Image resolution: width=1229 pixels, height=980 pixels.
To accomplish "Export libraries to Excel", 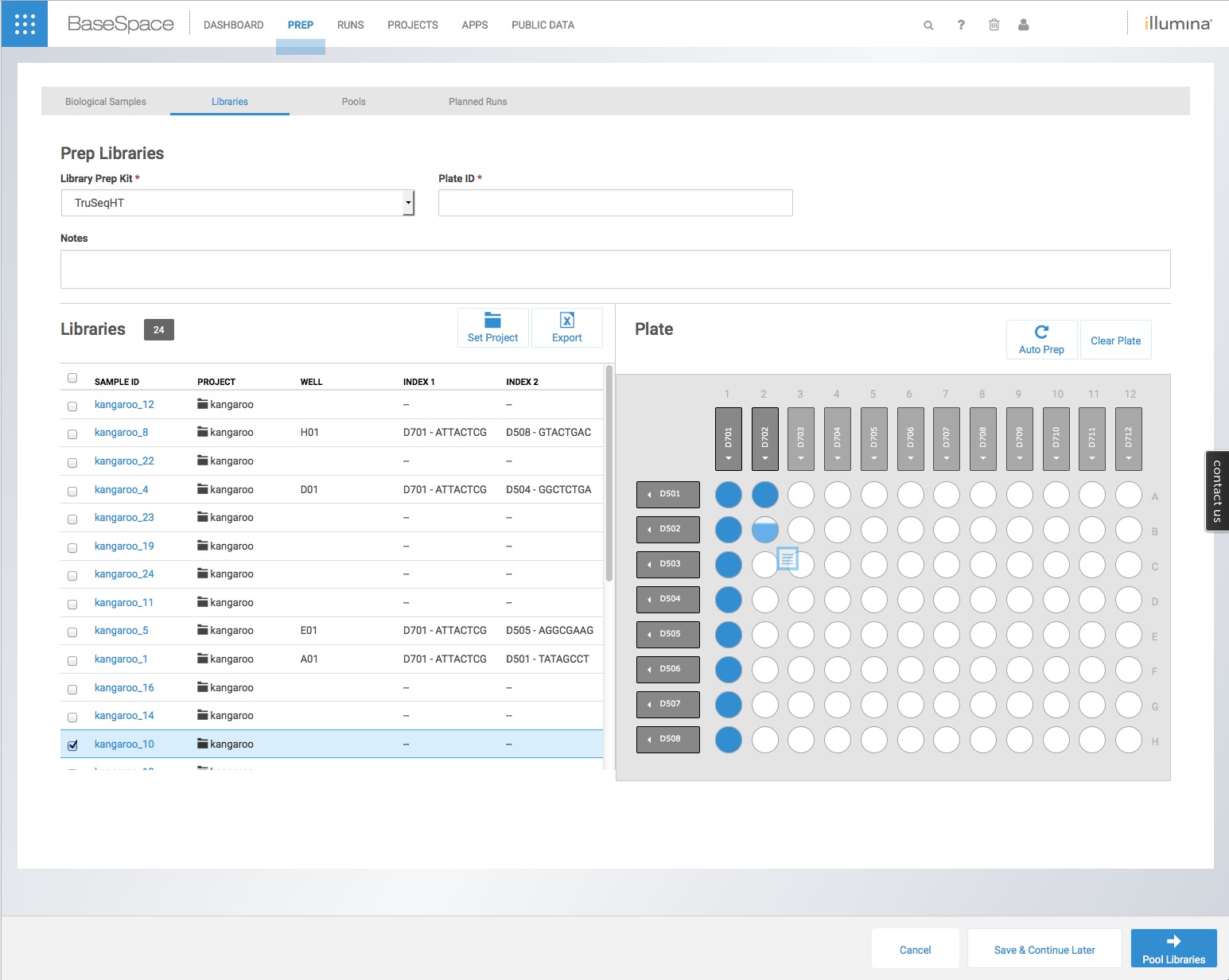I will [567, 328].
